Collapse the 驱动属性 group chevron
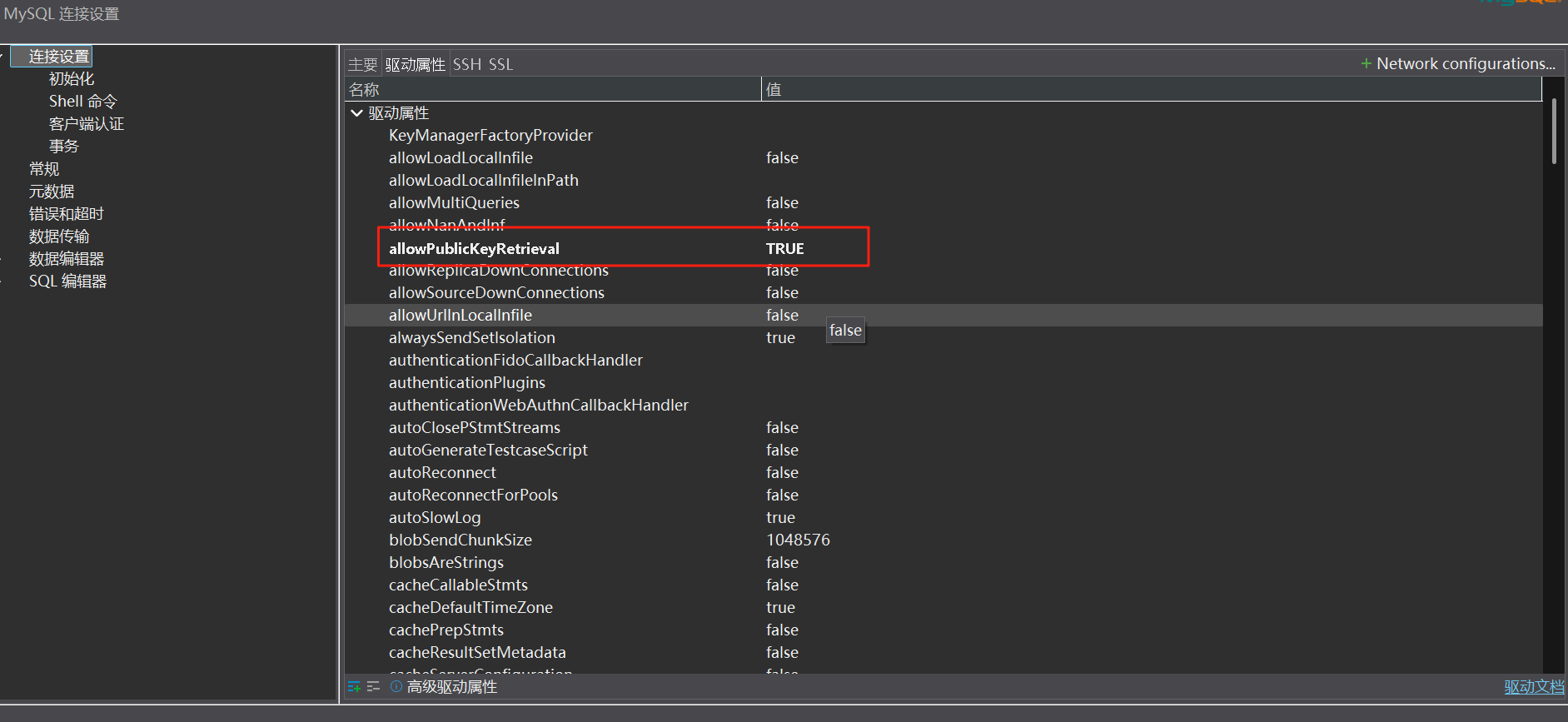This screenshot has height=722, width=1568. point(356,113)
